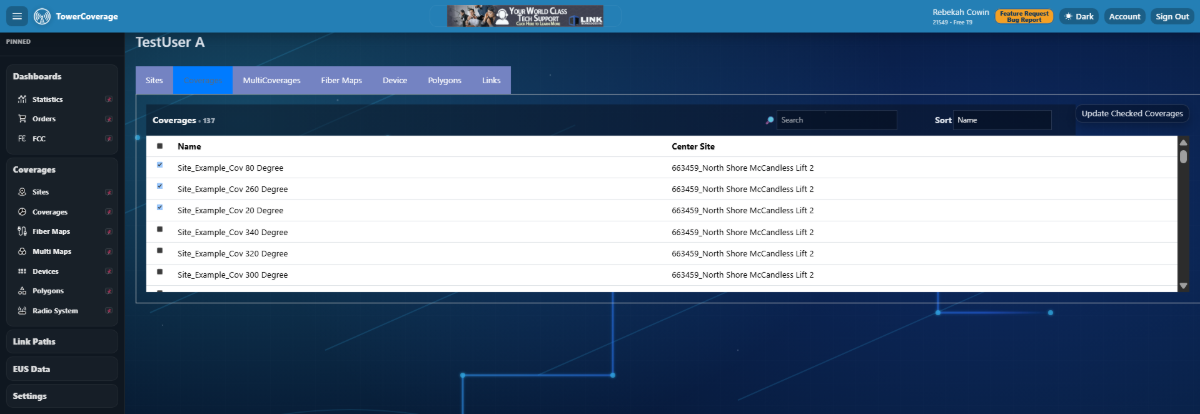The image size is (1200, 414).
Task: Click Update Checked Coverages button
Action: (x=1132, y=114)
